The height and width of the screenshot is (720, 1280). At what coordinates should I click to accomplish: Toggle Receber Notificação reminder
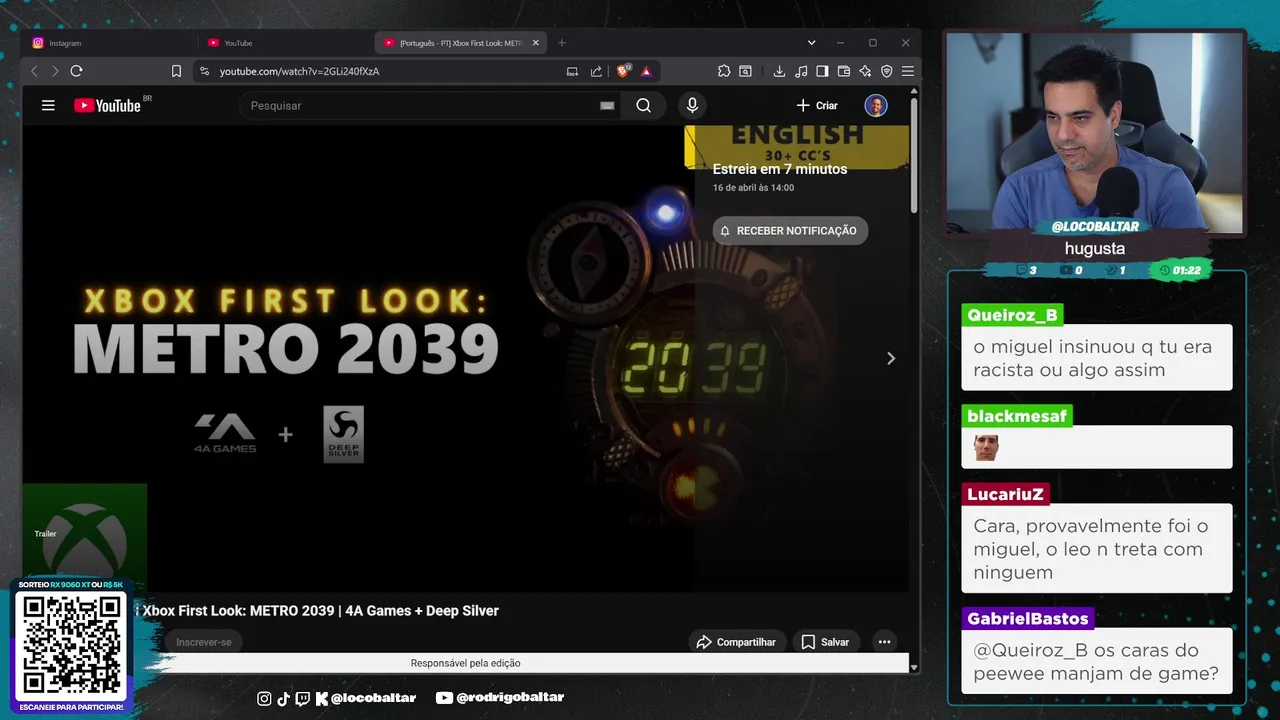pyautogui.click(x=790, y=230)
